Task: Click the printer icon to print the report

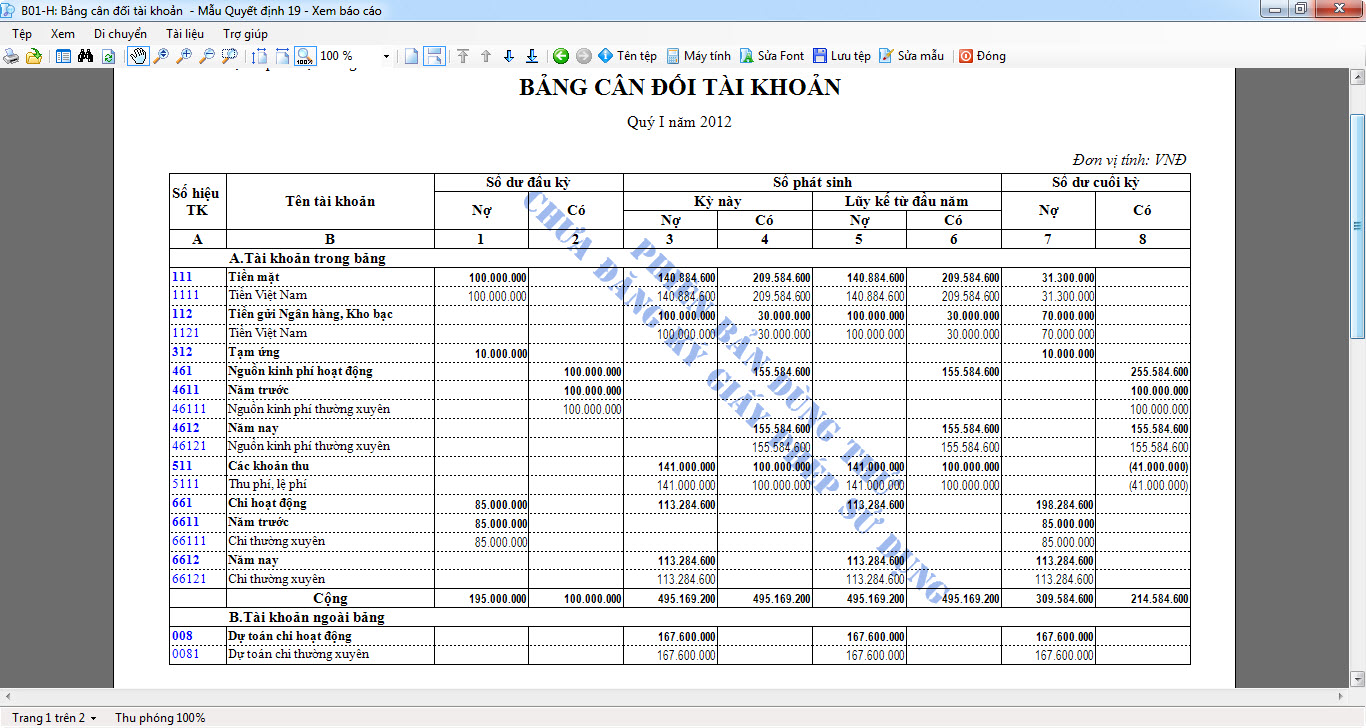Action: coord(11,56)
